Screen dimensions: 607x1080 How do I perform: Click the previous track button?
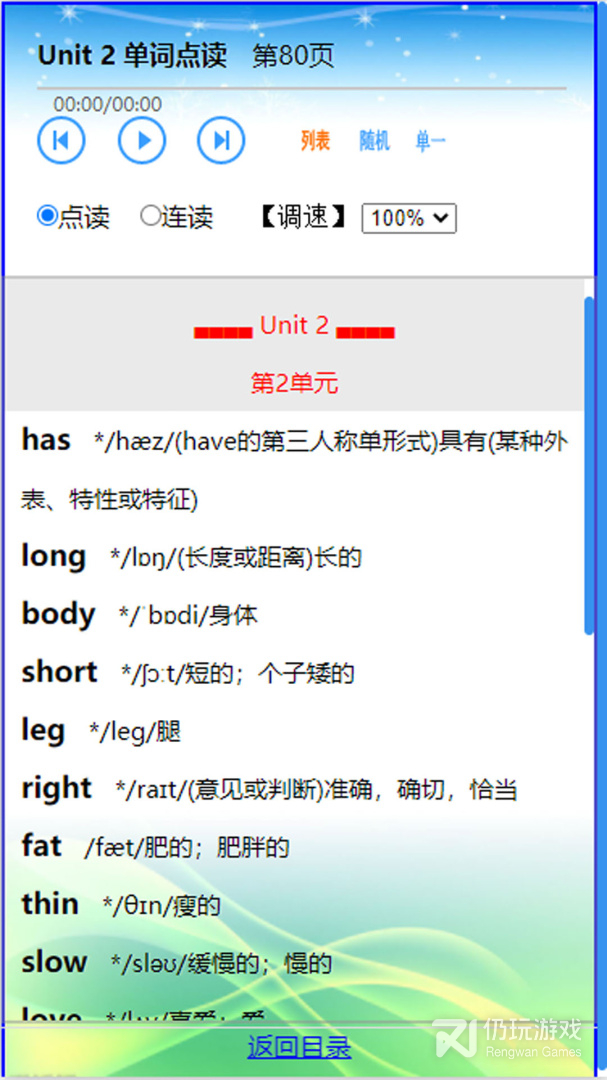click(61, 141)
